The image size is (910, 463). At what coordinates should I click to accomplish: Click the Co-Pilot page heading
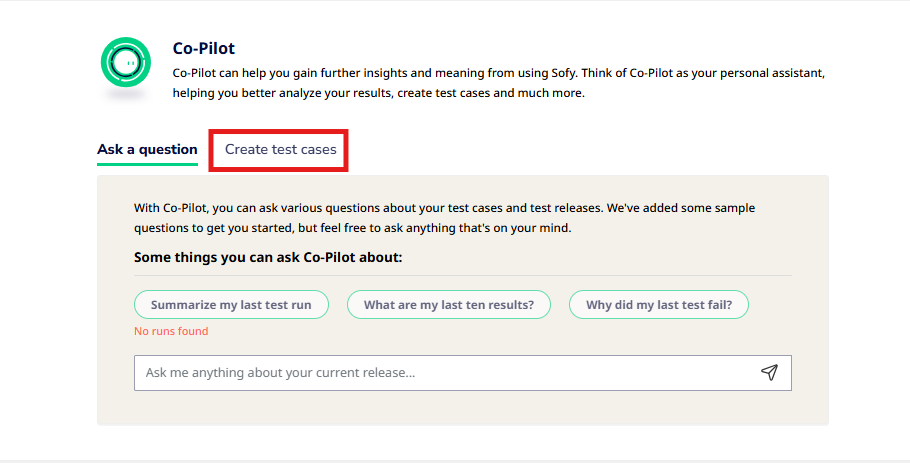[204, 48]
